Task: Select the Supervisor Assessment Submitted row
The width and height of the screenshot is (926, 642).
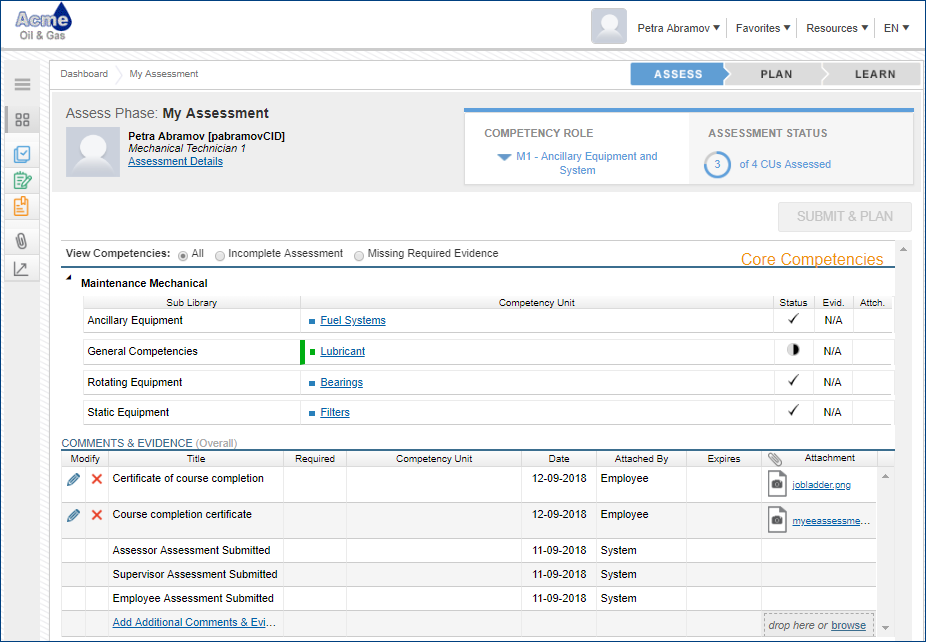Action: (469, 575)
